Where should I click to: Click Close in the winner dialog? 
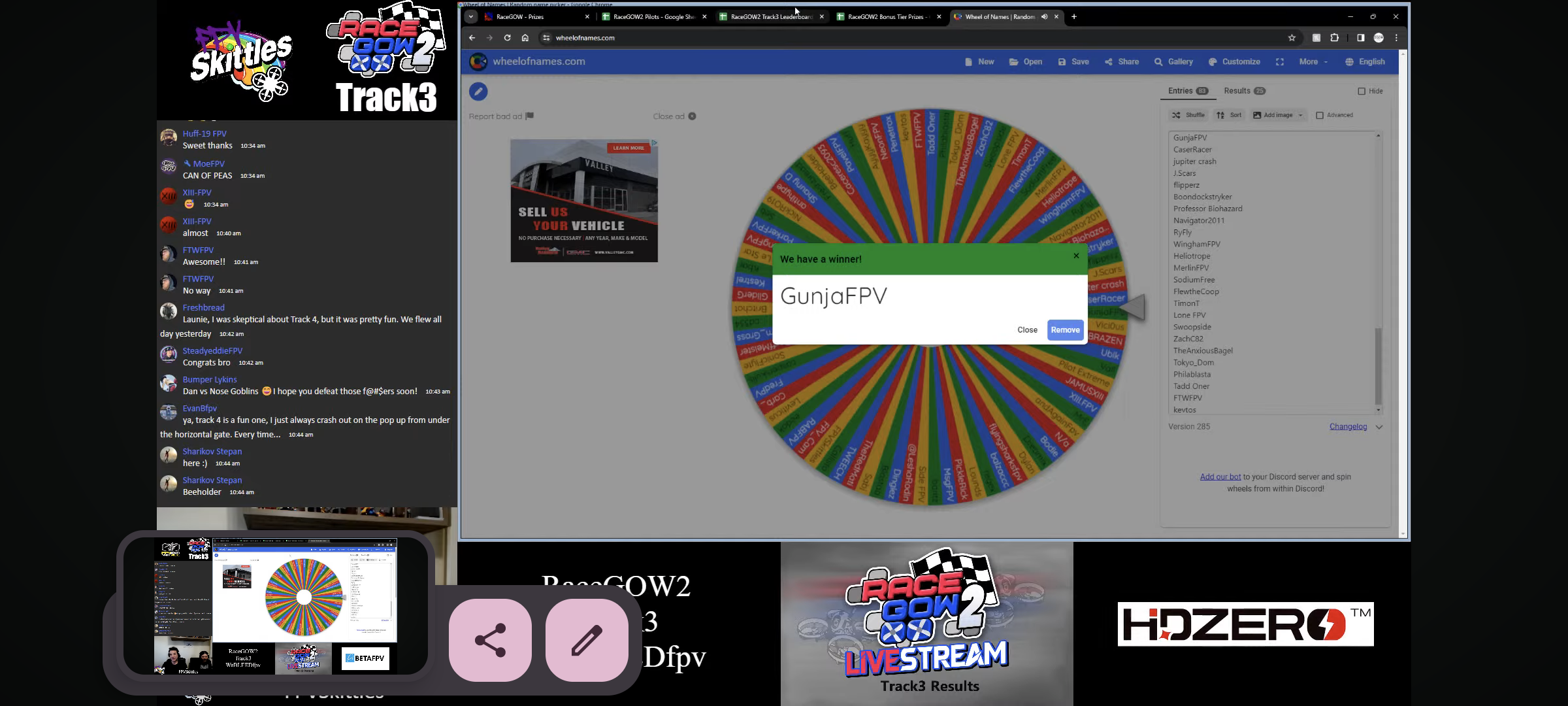coord(1027,330)
